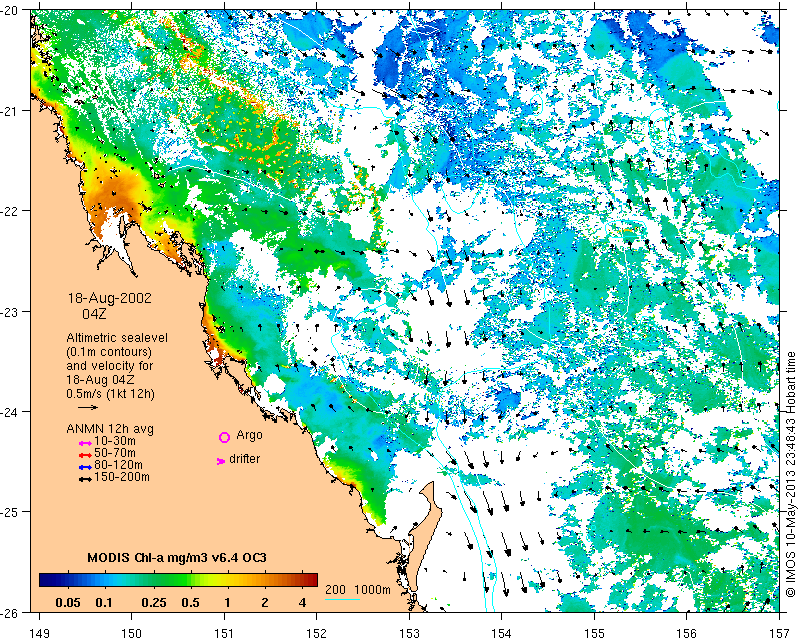Click the drifter legend text

[244, 459]
